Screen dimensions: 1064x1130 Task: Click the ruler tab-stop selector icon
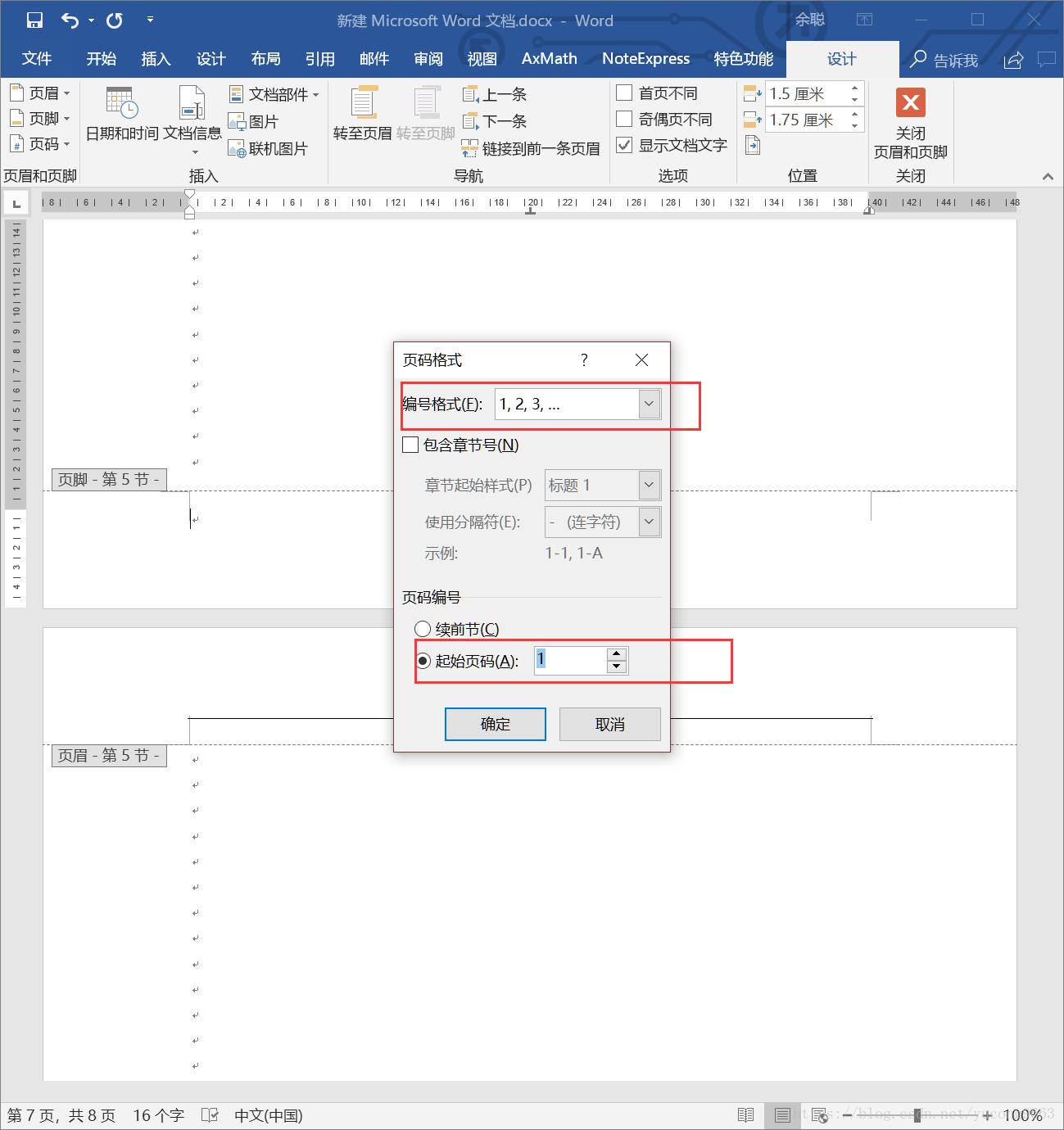click(16, 202)
